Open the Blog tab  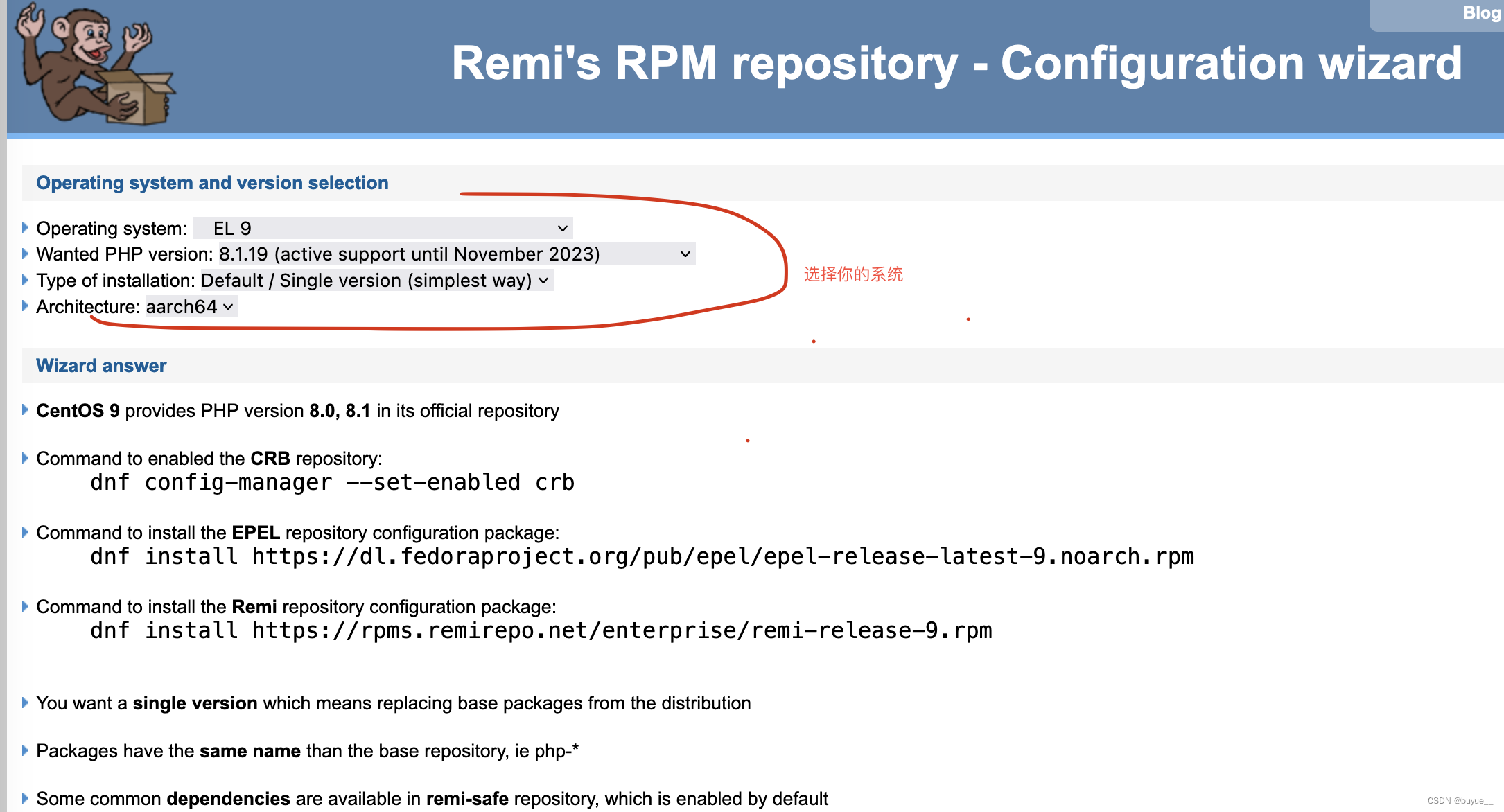(1481, 13)
